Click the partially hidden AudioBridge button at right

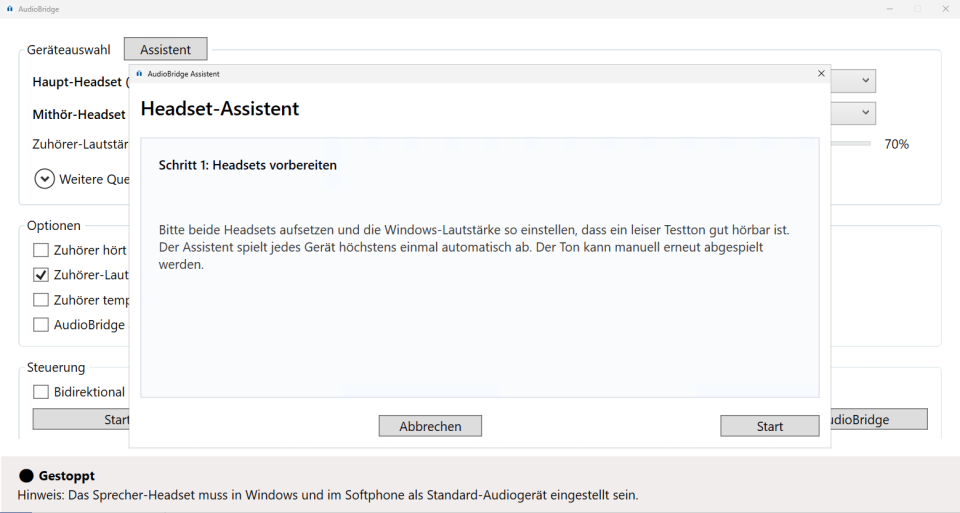(x=879, y=419)
